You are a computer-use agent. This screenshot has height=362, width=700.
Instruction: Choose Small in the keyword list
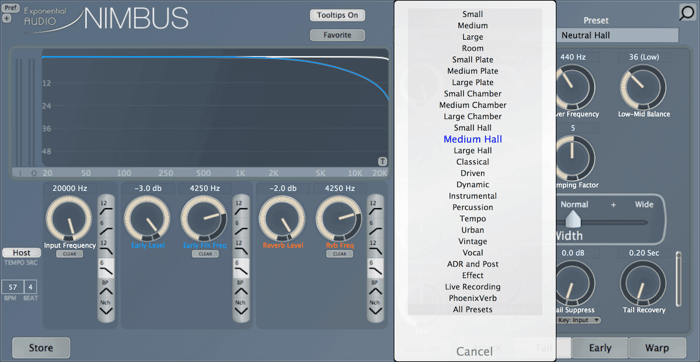coord(473,14)
